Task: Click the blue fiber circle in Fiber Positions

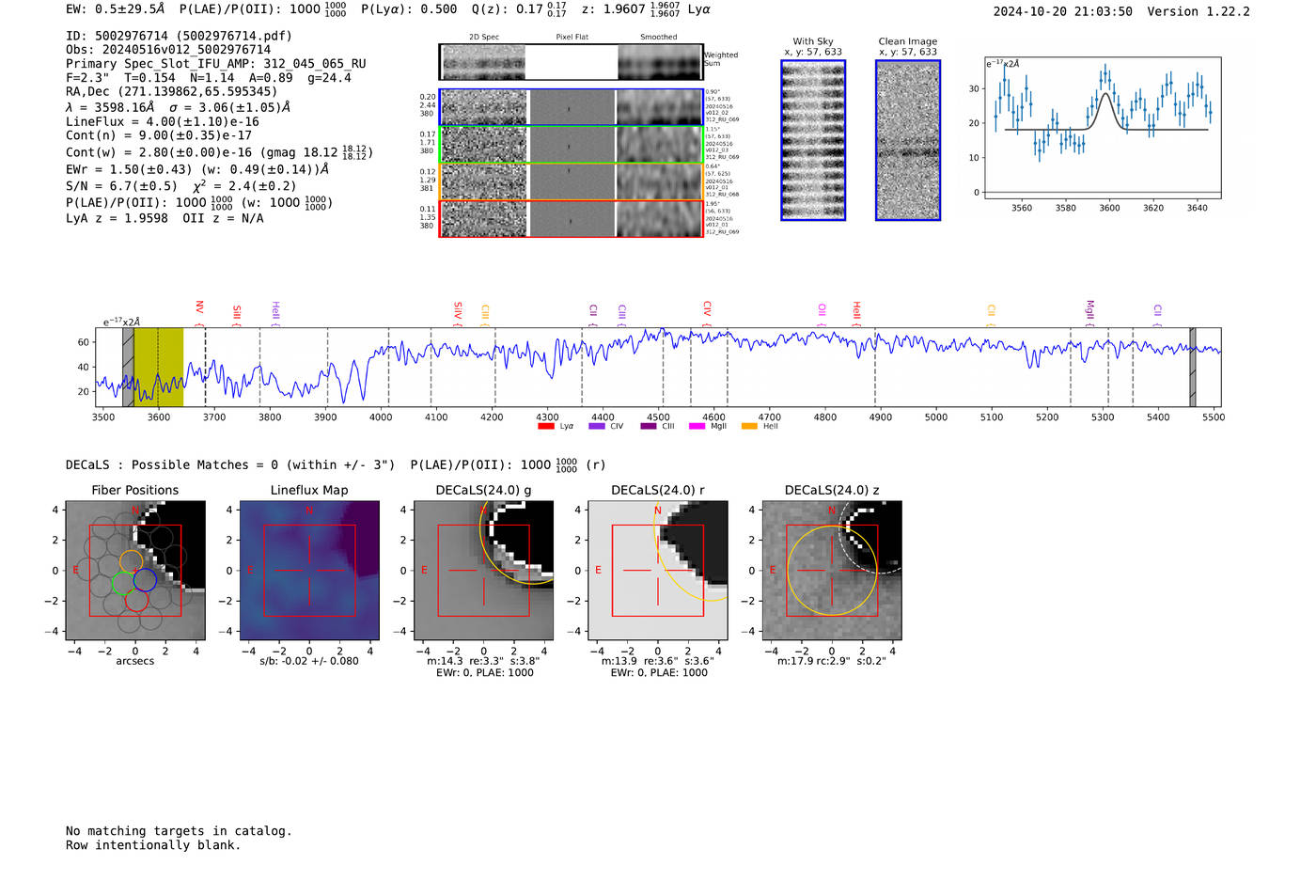Action: pos(145,580)
